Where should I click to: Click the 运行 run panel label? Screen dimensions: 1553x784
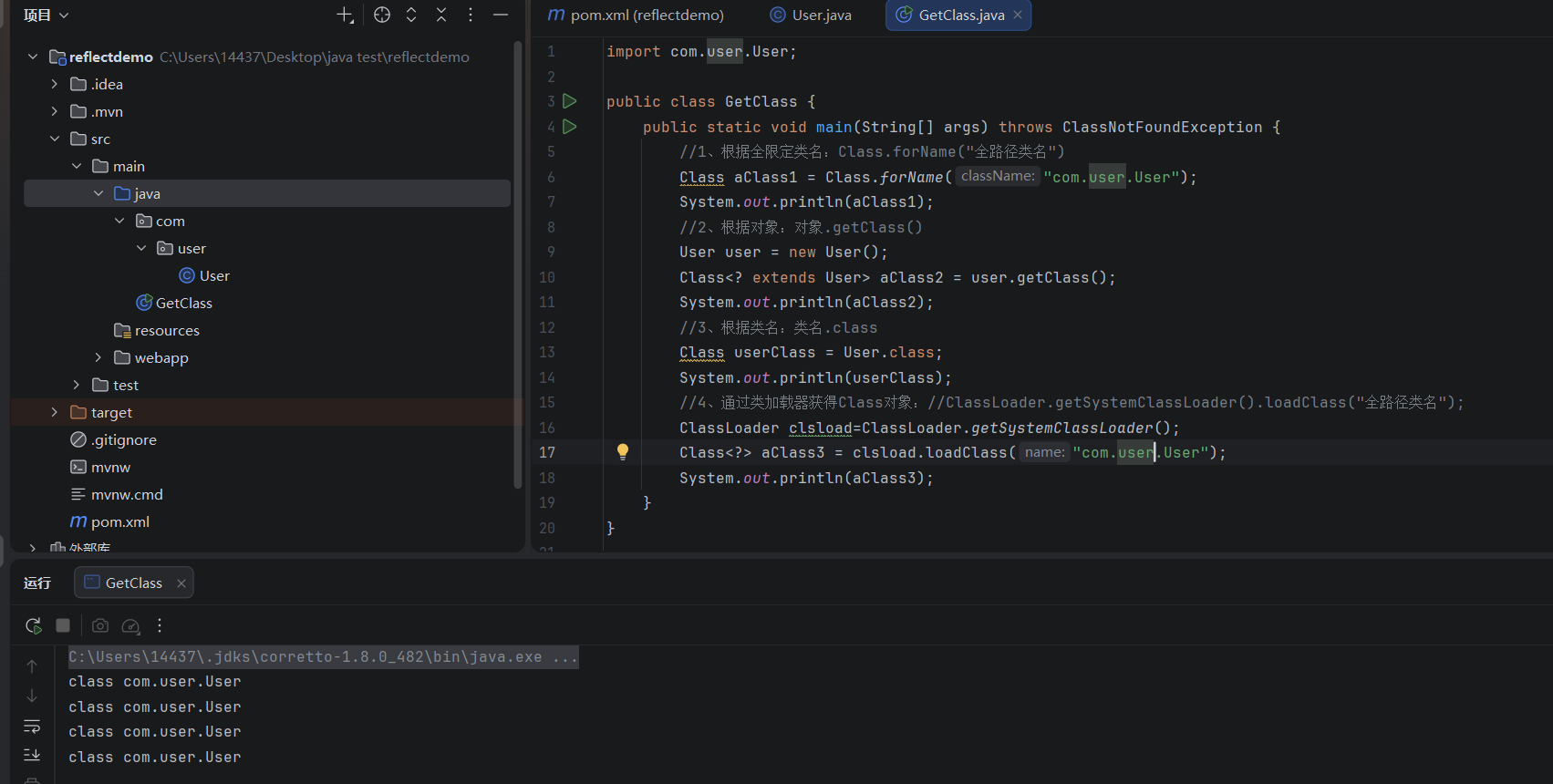click(x=37, y=583)
